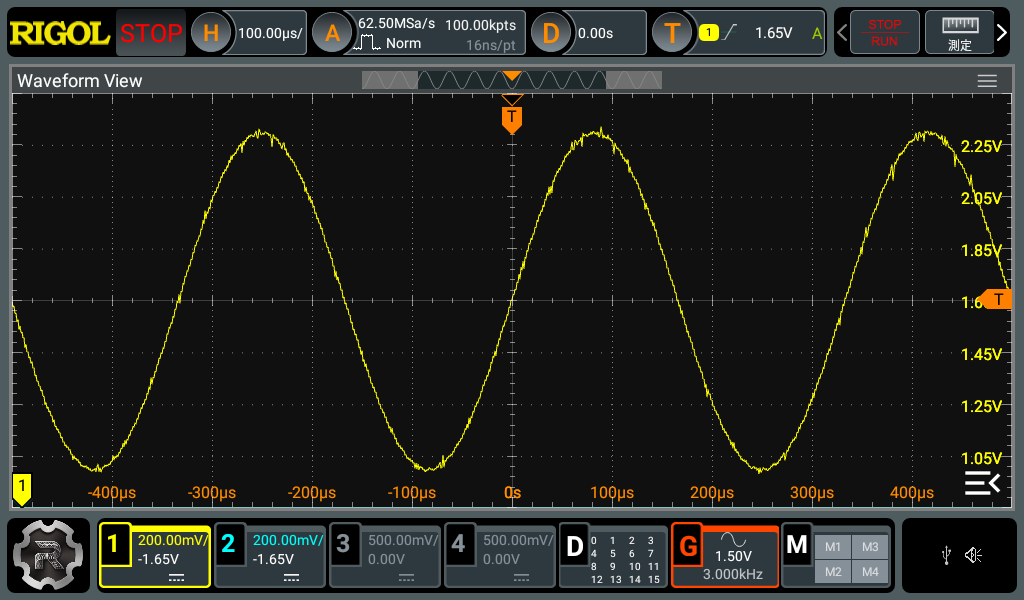The height and width of the screenshot is (600, 1024).
Task: Click channel 4 500.00mV/ scale
Action: (x=518, y=541)
